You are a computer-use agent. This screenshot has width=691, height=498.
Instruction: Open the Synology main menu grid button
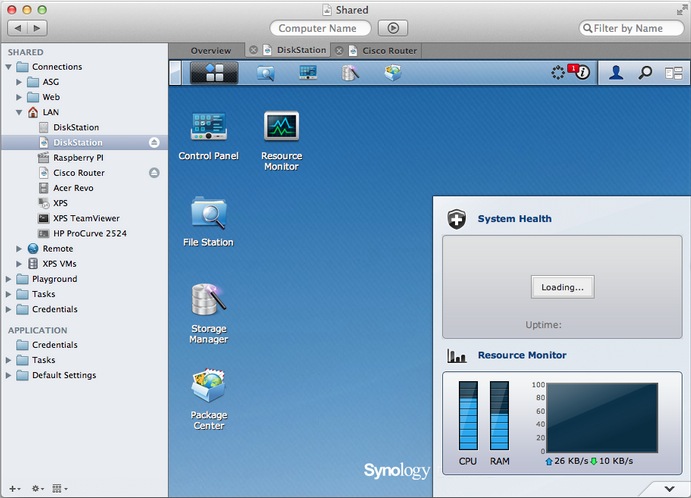tap(213, 73)
